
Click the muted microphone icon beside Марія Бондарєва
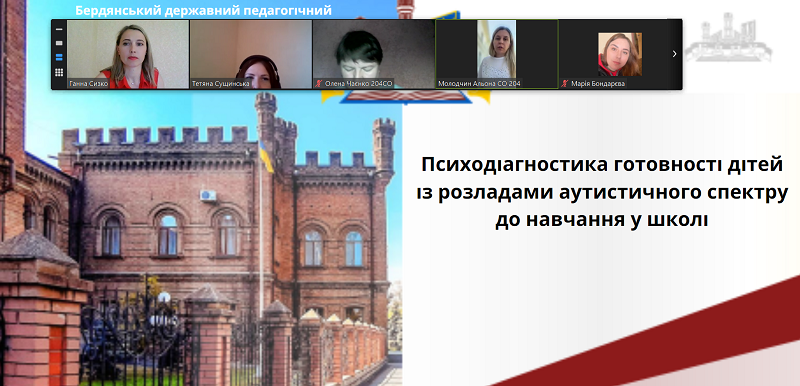pyautogui.click(x=565, y=84)
